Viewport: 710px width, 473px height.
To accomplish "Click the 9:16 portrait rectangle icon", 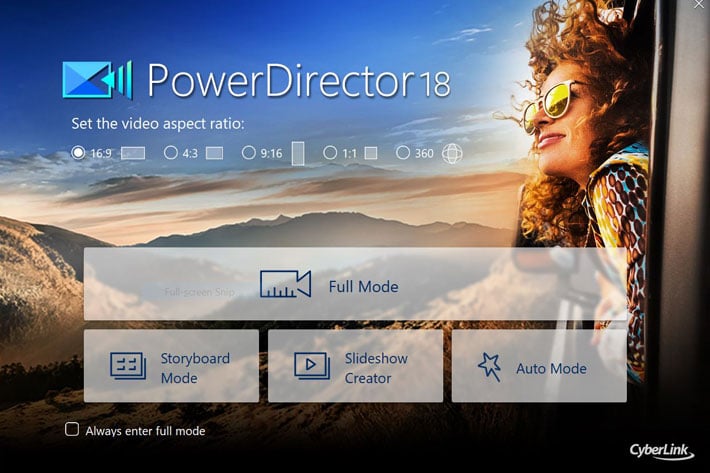I will click(x=298, y=153).
